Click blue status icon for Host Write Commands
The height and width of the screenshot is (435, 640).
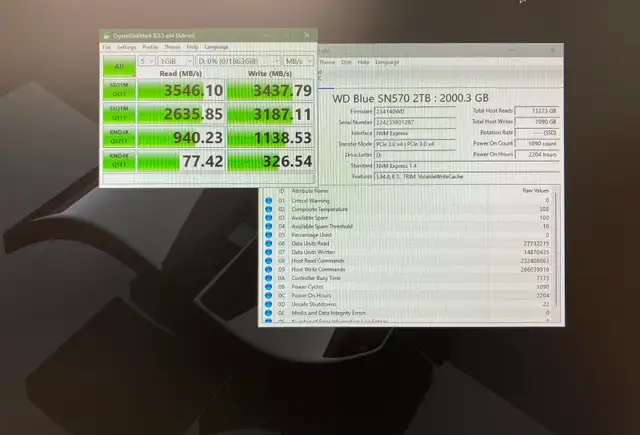269,269
